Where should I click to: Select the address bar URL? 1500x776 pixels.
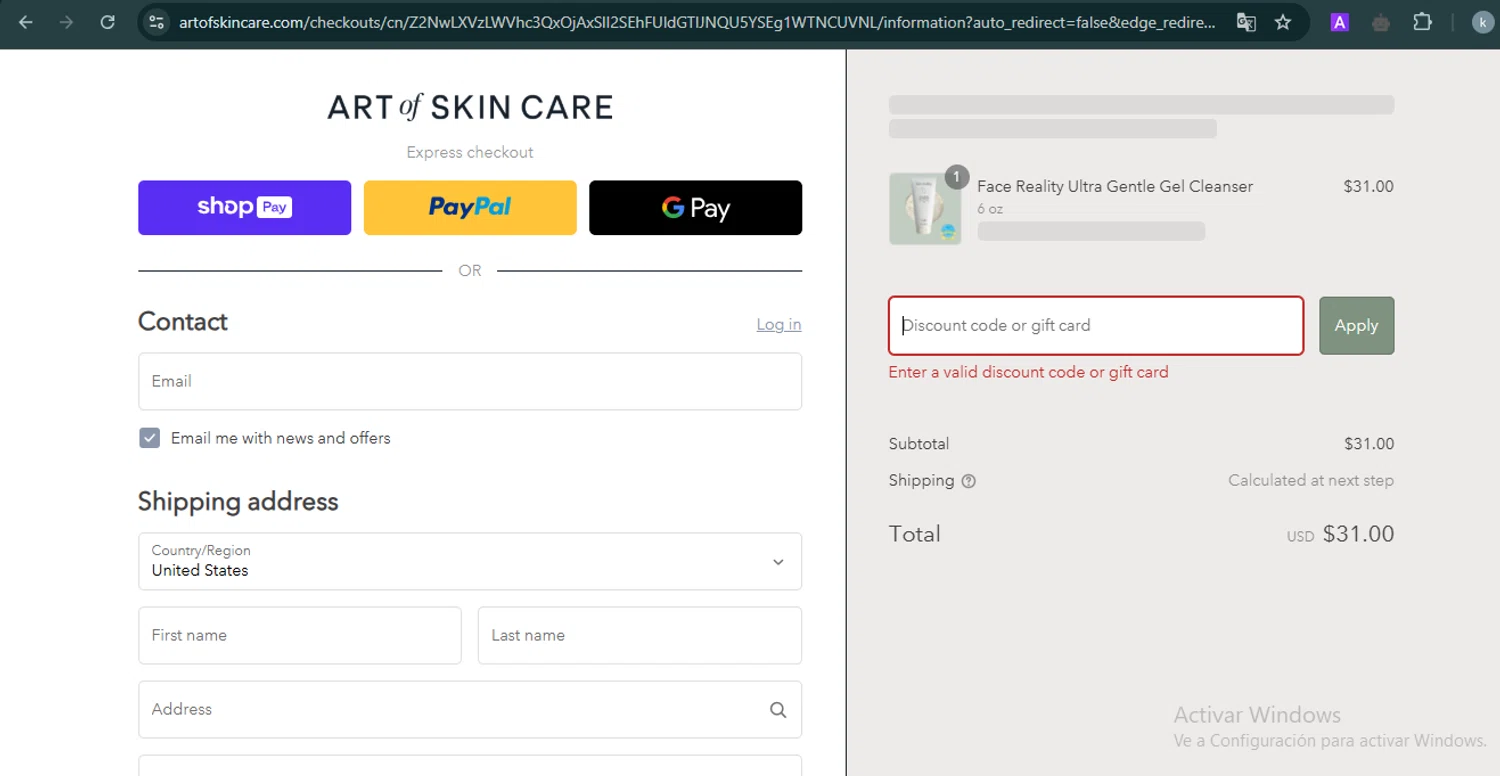[x=697, y=22]
